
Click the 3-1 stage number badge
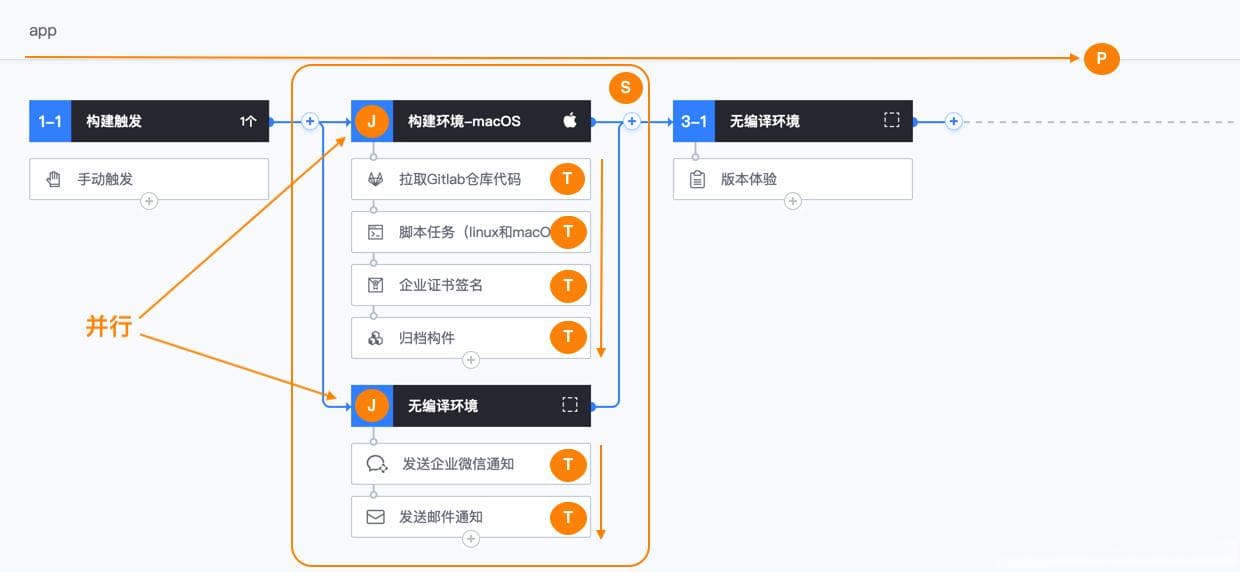click(x=694, y=121)
